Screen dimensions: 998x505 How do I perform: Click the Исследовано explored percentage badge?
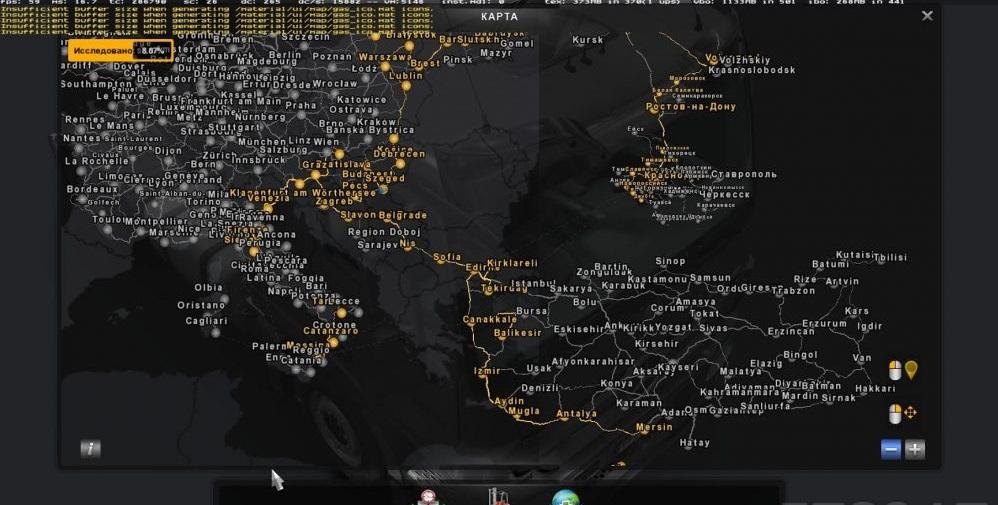click(x=121, y=49)
